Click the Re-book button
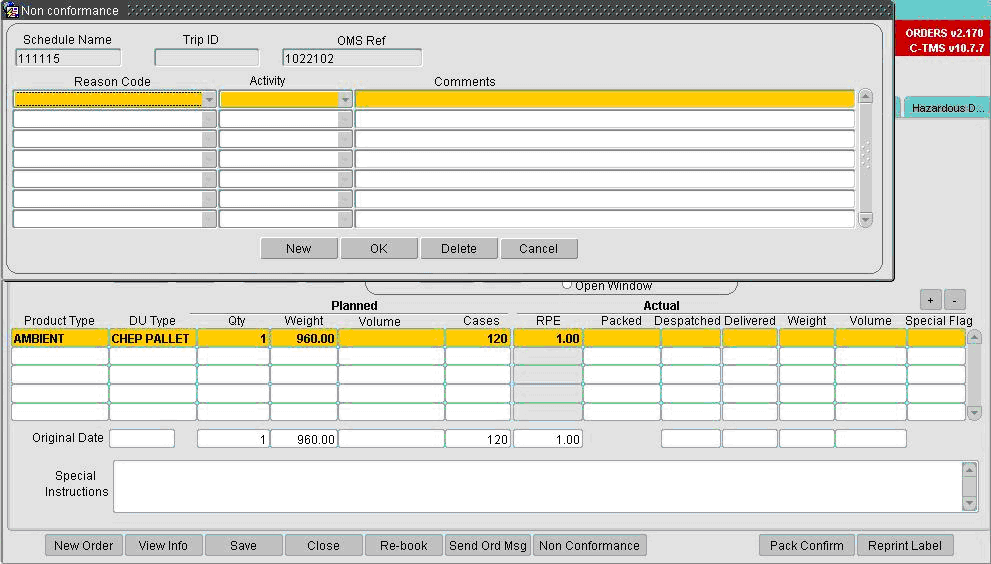 click(x=403, y=545)
